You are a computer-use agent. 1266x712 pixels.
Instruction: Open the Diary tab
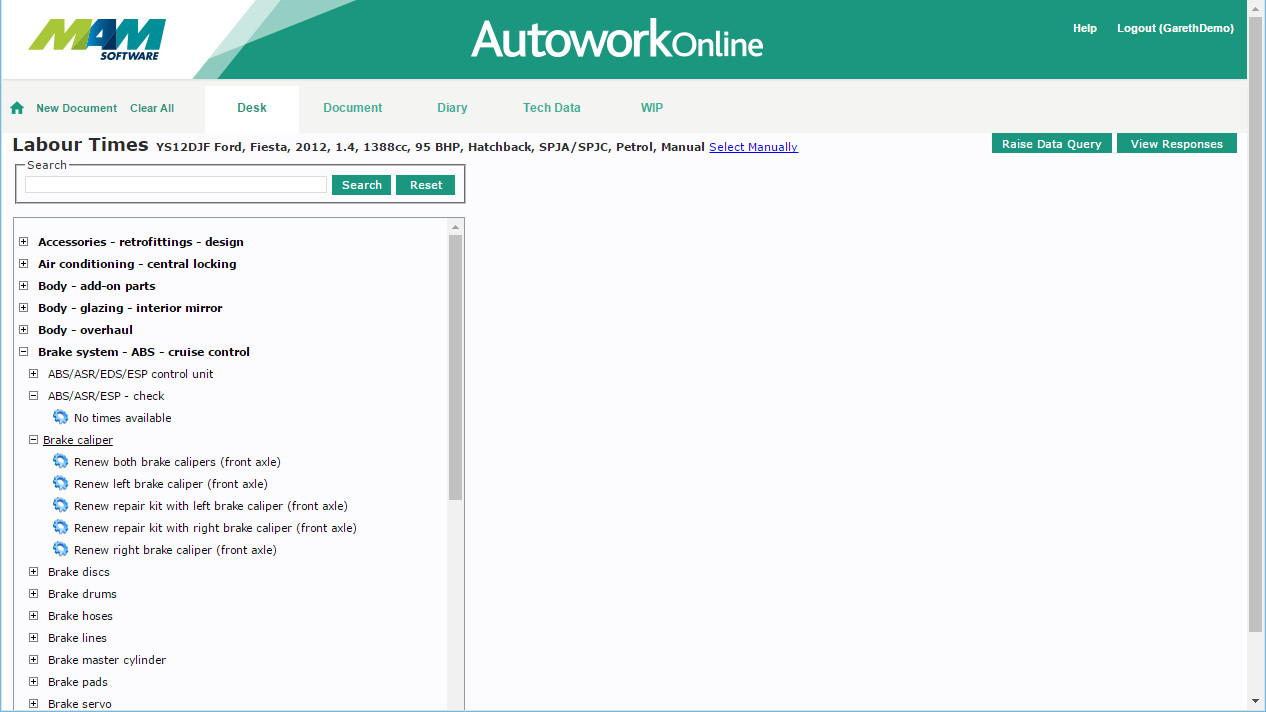452,108
